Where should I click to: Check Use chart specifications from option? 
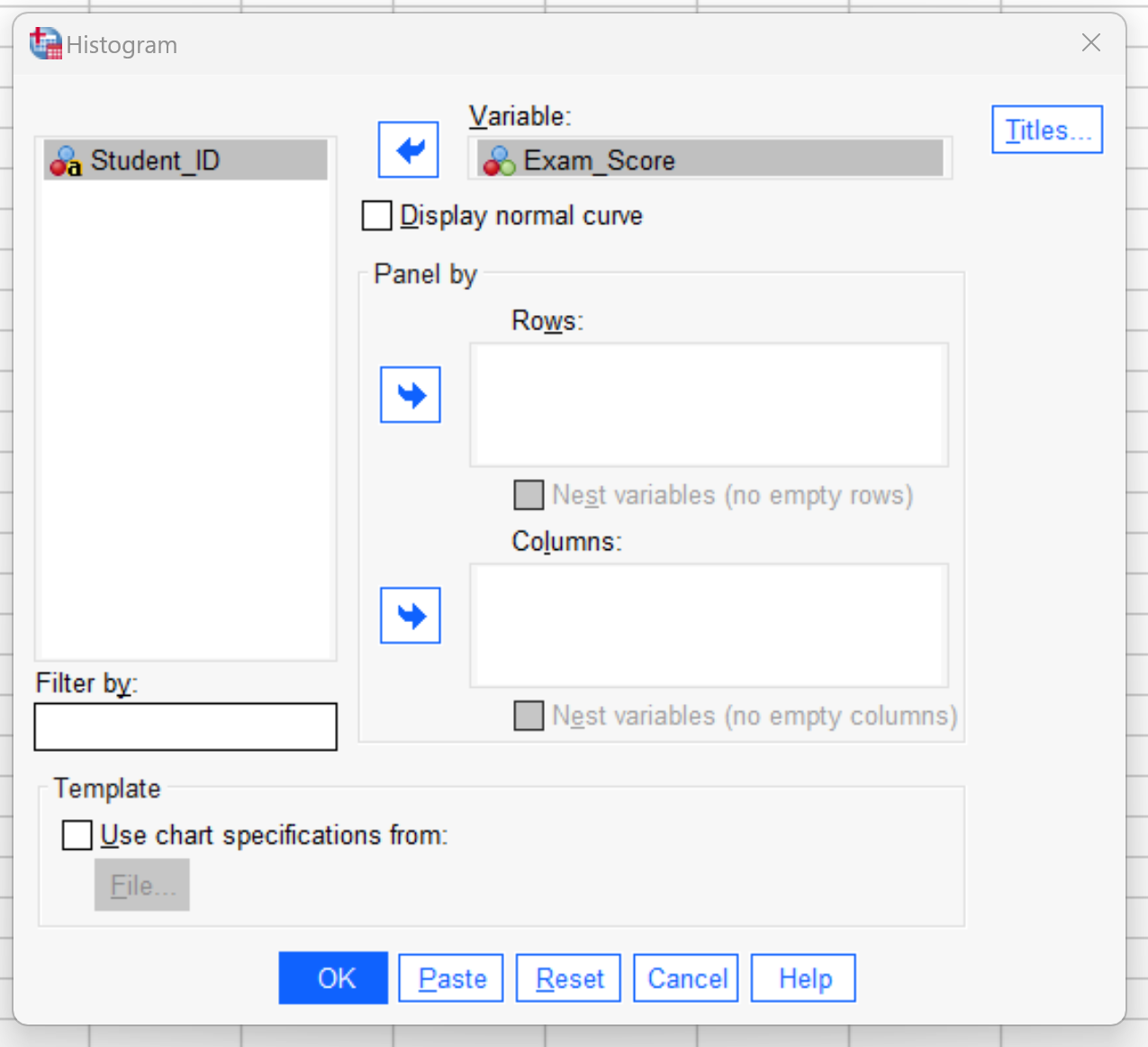pyautogui.click(x=77, y=835)
